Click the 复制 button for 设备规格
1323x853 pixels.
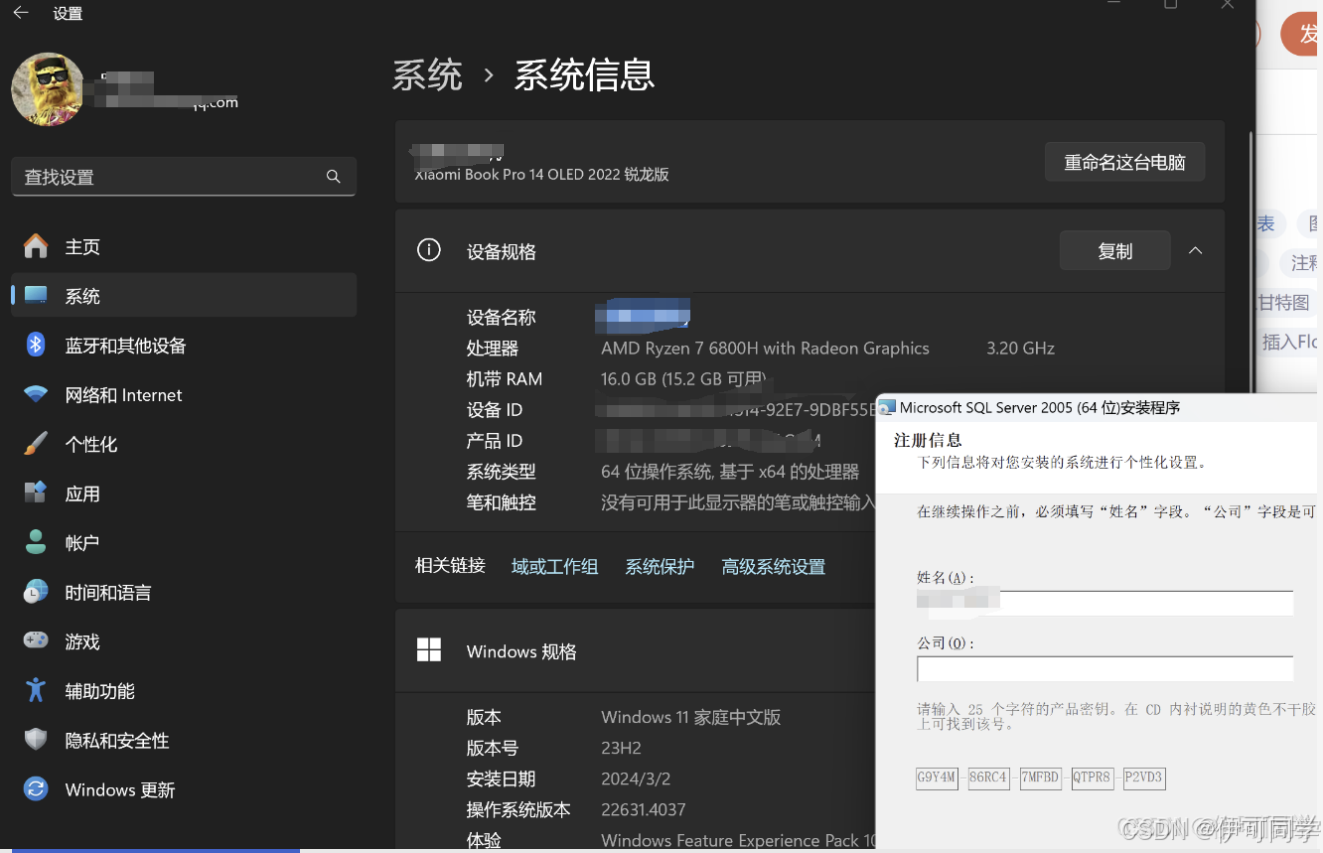click(x=1115, y=251)
